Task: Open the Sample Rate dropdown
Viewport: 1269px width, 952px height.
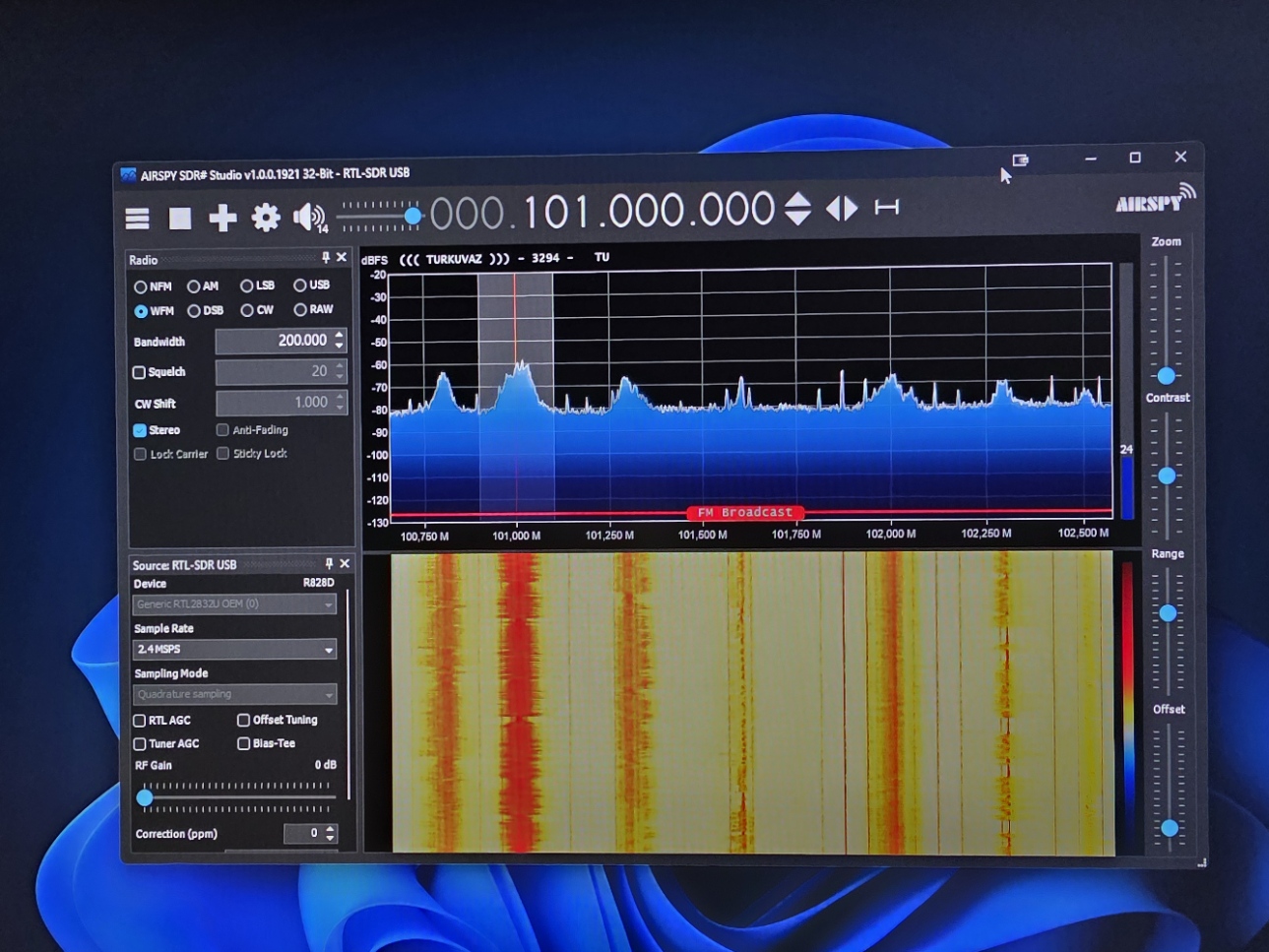Action: [x=234, y=650]
